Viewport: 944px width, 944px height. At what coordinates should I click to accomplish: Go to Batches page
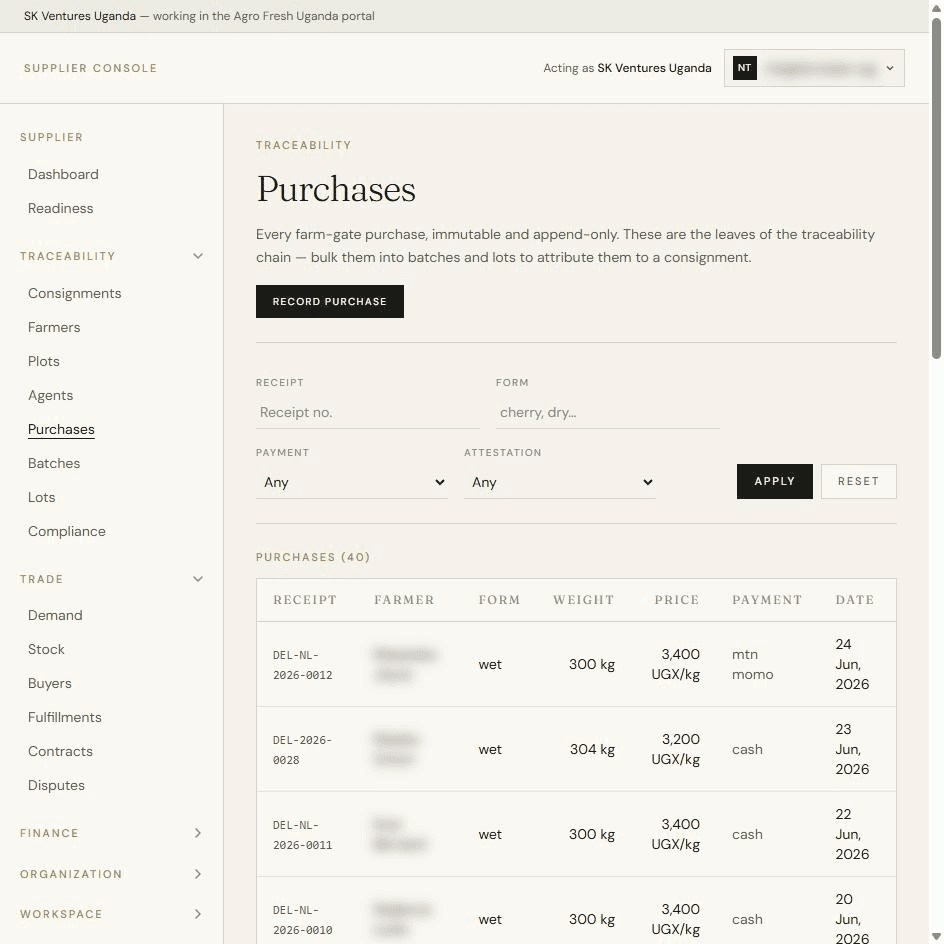point(54,464)
